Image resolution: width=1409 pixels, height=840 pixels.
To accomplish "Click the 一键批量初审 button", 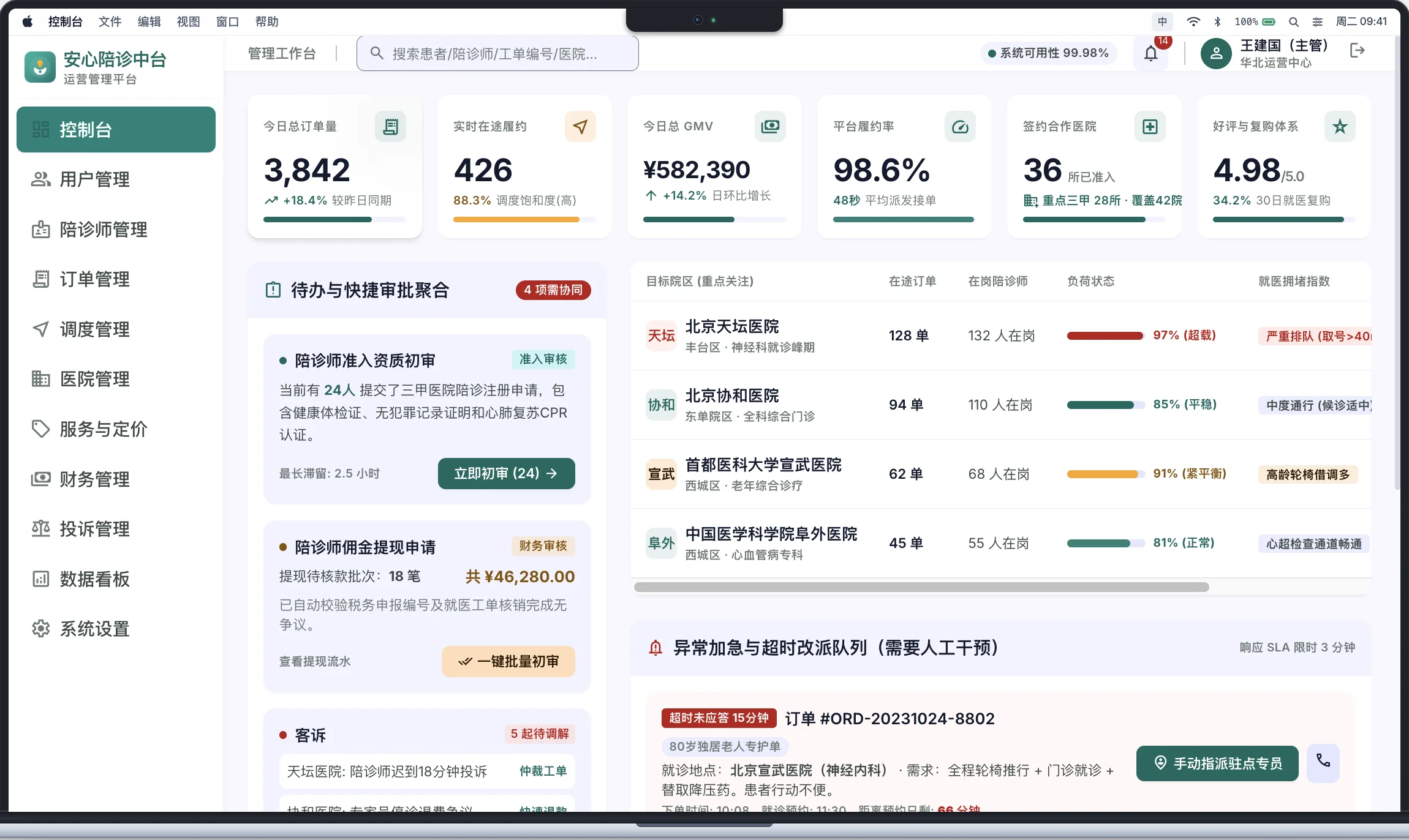I will pyautogui.click(x=508, y=661).
